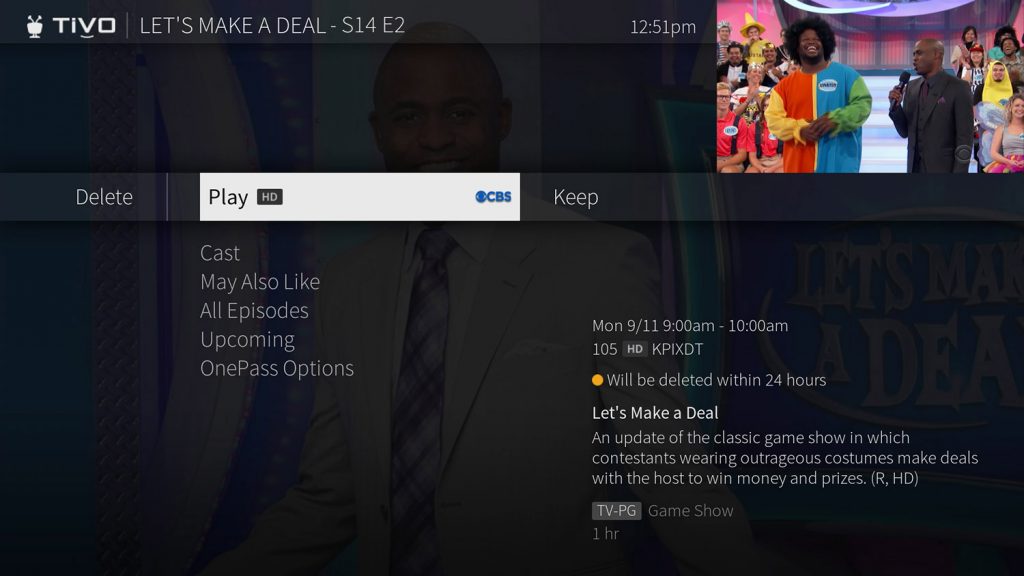Click the Game Show genre label
The image size is (1024, 576).
pos(690,511)
